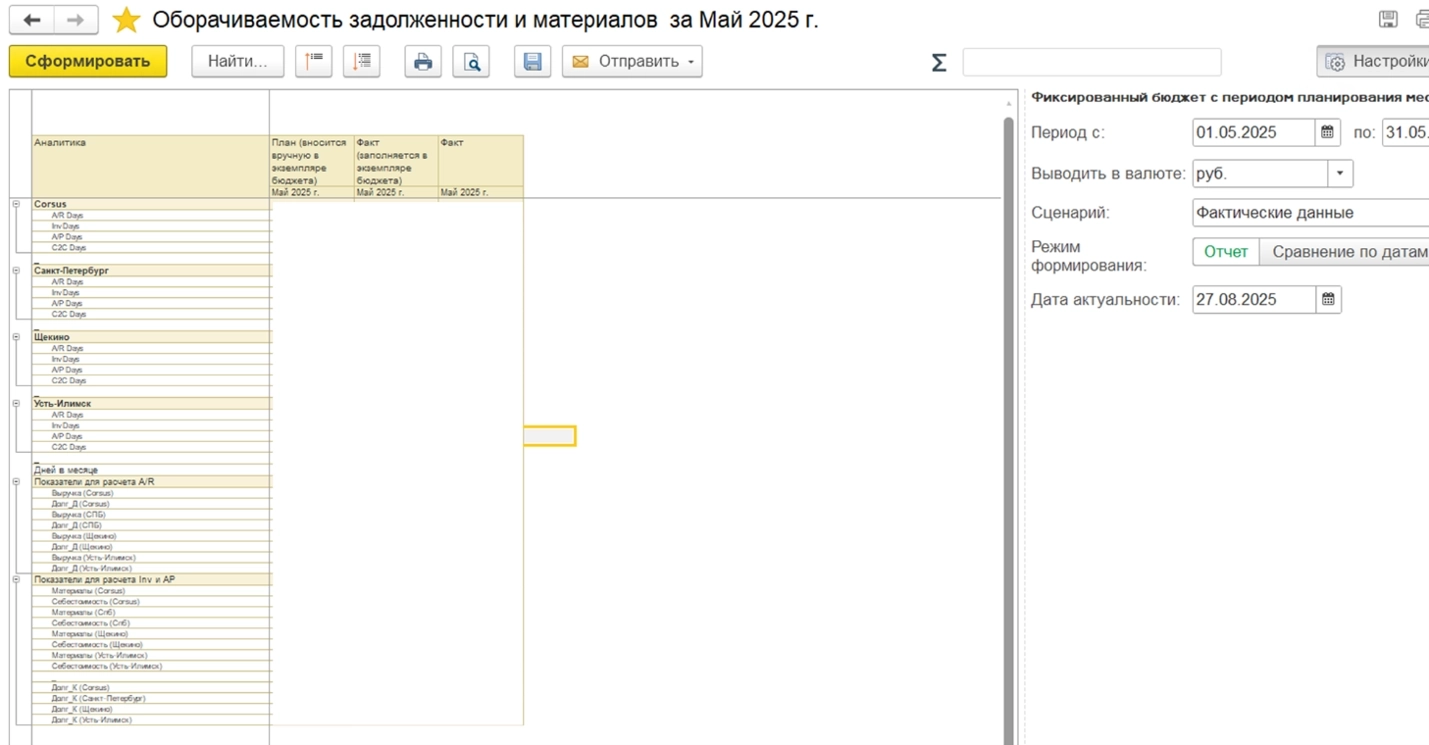Open calendar for "Дата актуальности" field
1429x745 pixels.
click(x=1328, y=299)
